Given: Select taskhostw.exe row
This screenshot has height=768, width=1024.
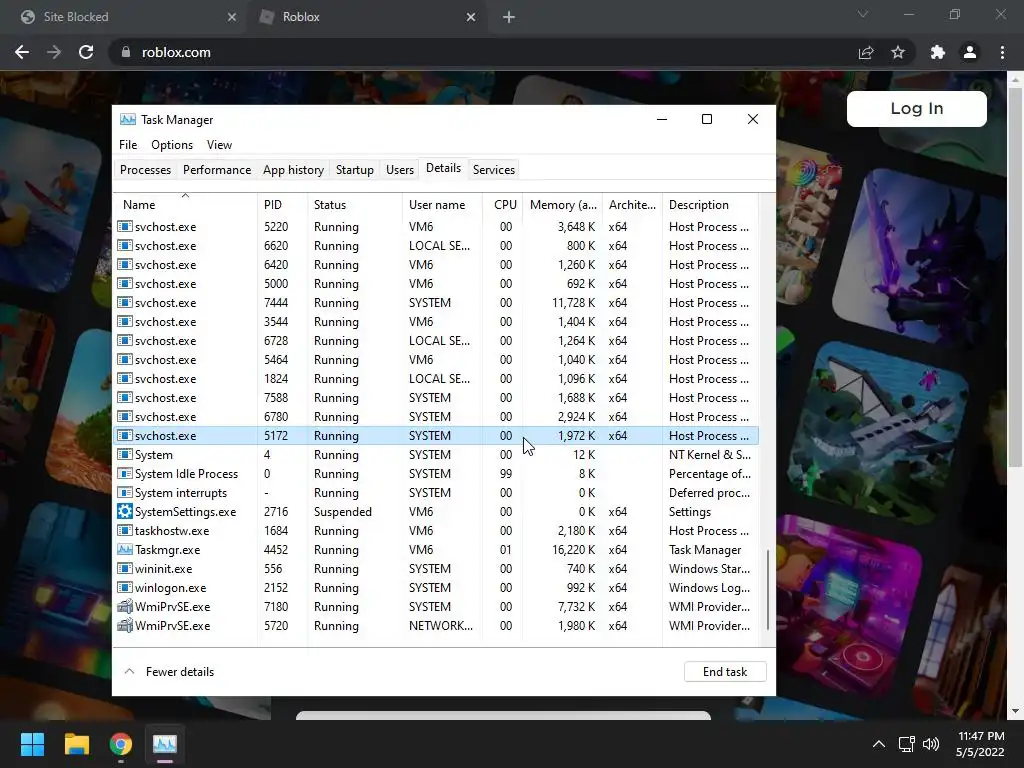Looking at the screenshot, I should pyautogui.click(x=436, y=530).
